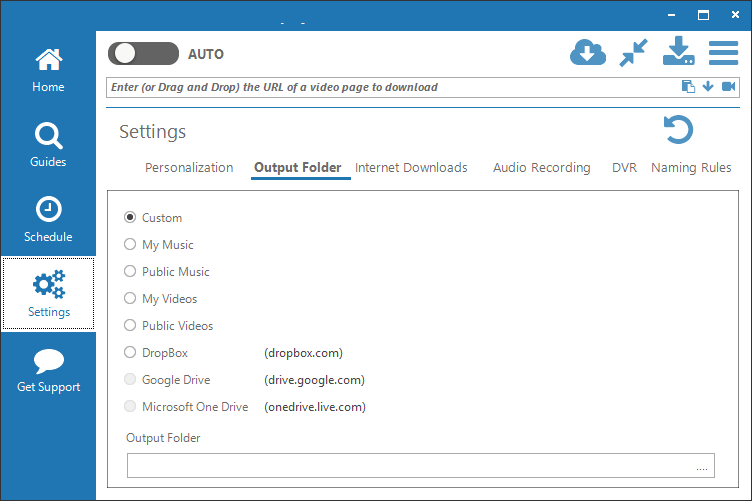
Task: Select the DropBox radio option
Action: click(x=130, y=352)
